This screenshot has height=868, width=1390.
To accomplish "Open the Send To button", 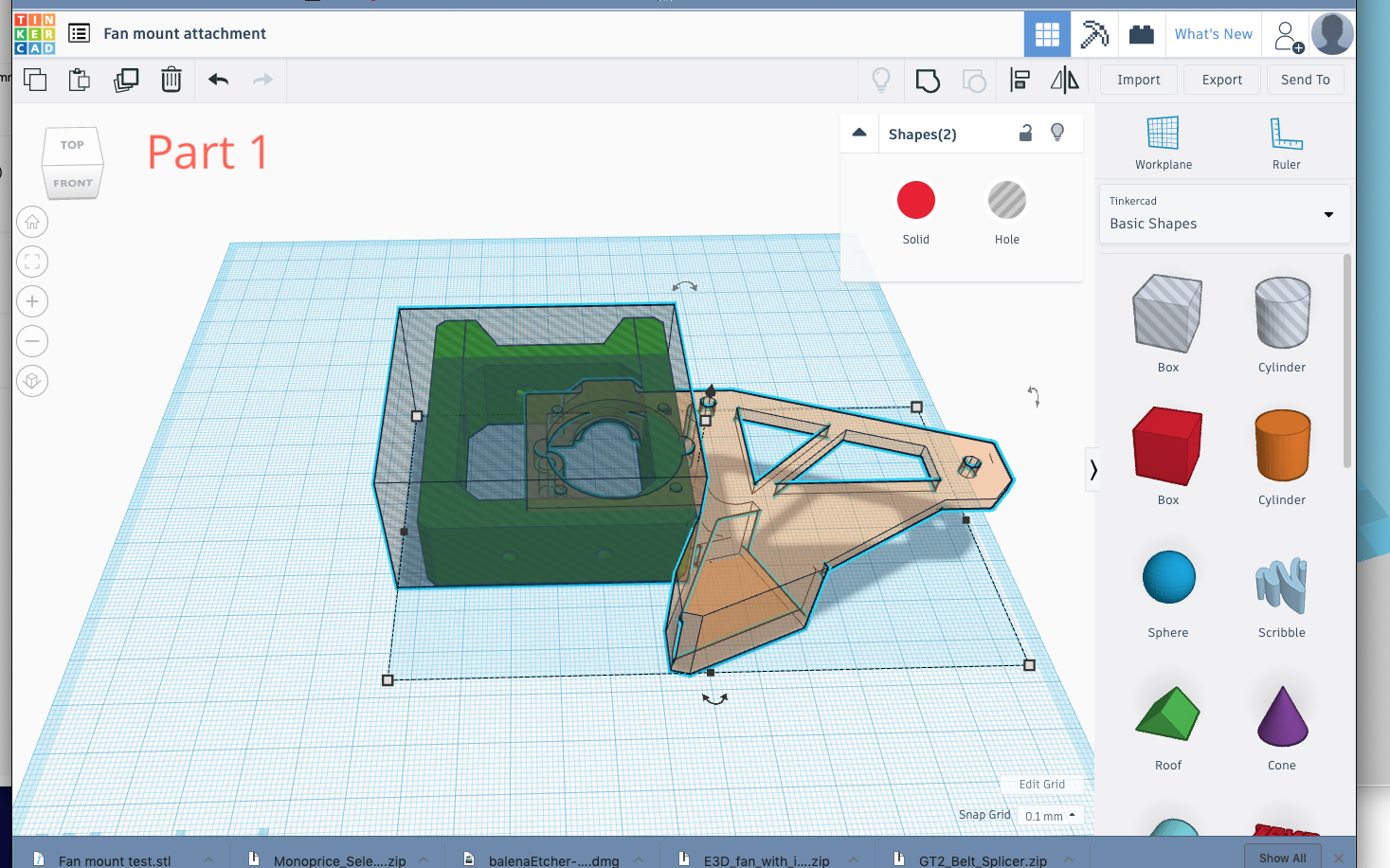I will click(1306, 80).
